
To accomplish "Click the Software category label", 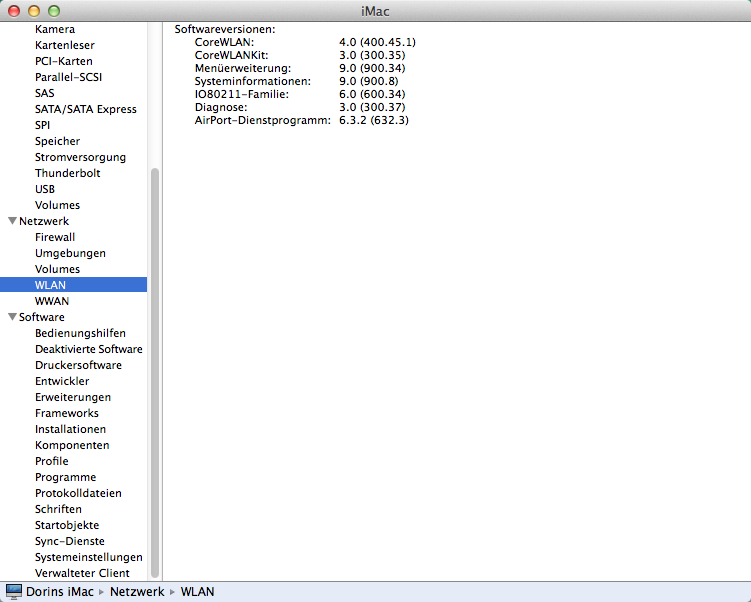I will tap(42, 317).
